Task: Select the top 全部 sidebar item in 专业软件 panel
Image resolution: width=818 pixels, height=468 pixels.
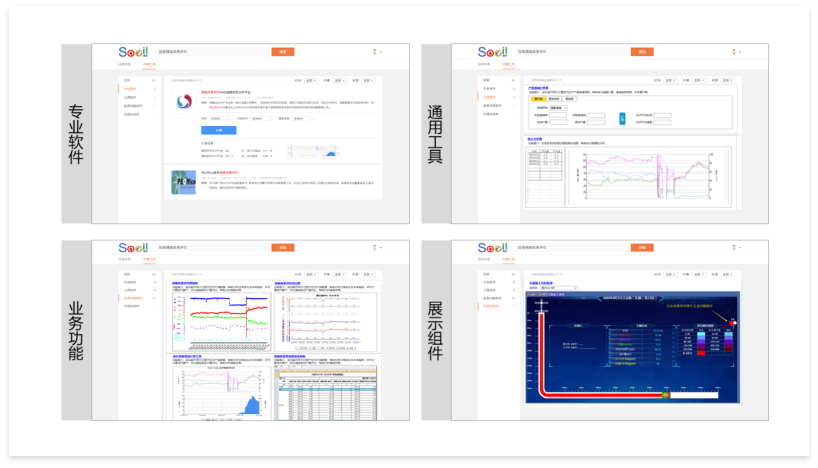Action: pyautogui.click(x=138, y=80)
